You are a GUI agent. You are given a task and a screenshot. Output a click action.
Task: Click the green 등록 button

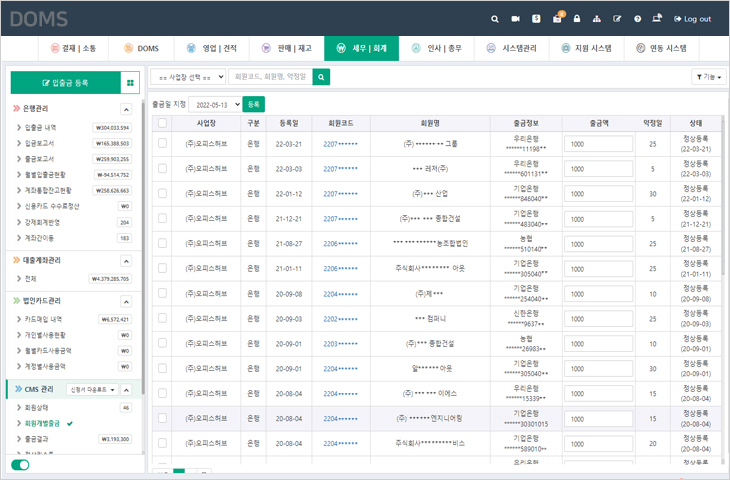[254, 104]
